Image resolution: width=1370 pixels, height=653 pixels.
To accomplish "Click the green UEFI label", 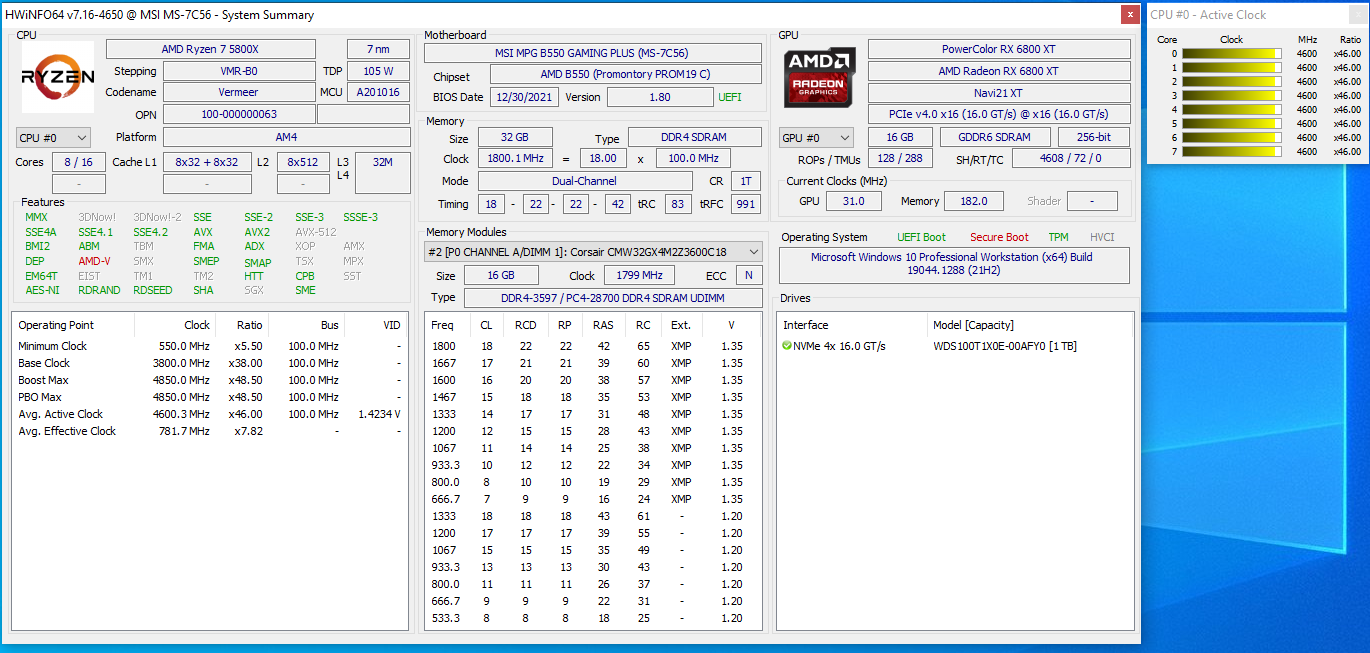I will point(730,97).
